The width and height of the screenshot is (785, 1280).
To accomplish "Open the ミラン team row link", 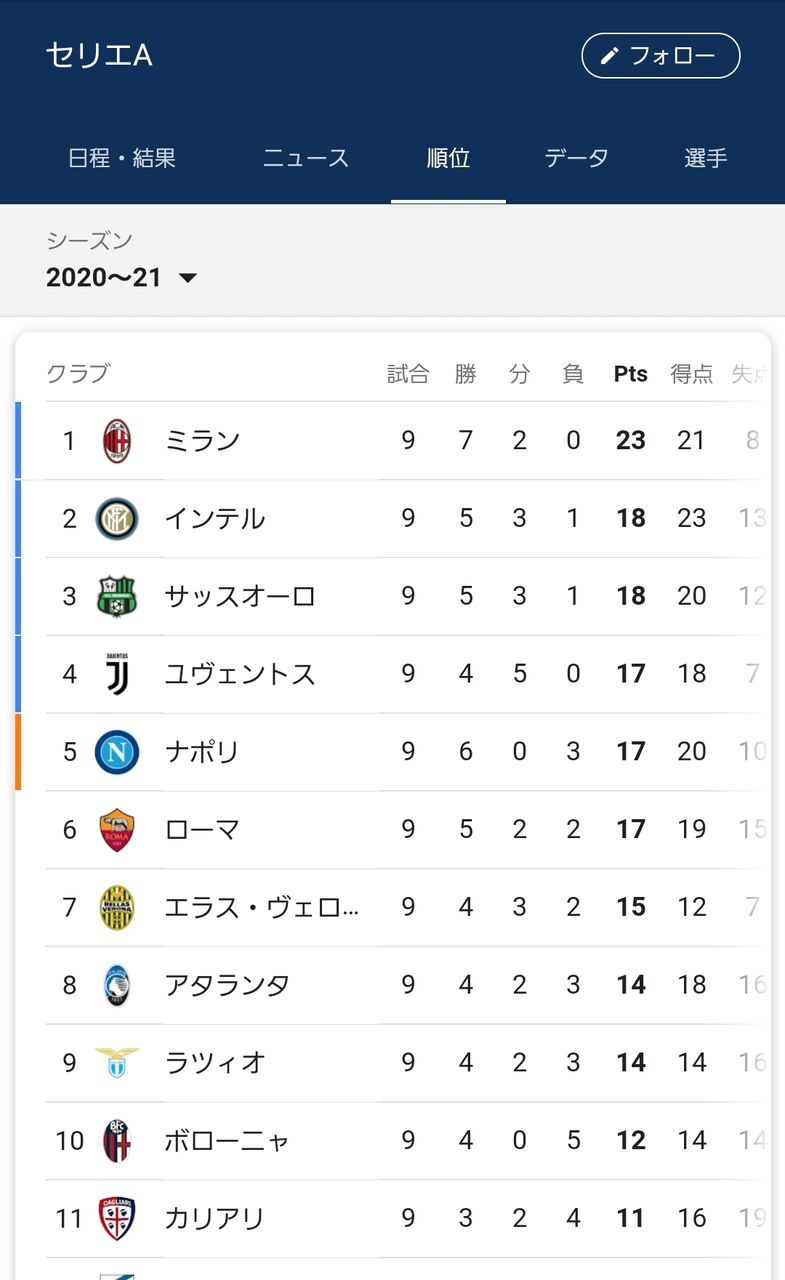I will pos(393,441).
